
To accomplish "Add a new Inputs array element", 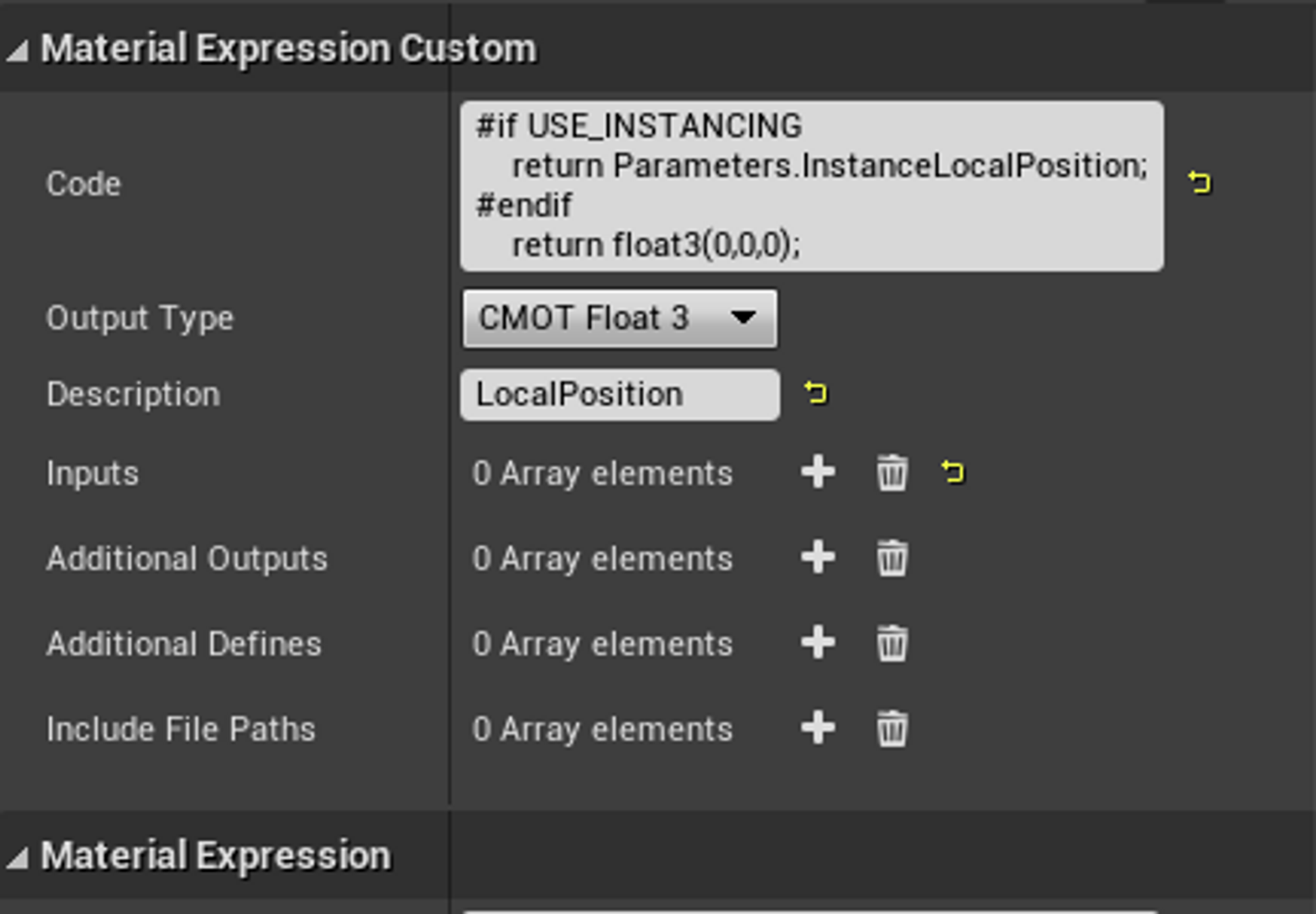I will pyautogui.click(x=818, y=472).
